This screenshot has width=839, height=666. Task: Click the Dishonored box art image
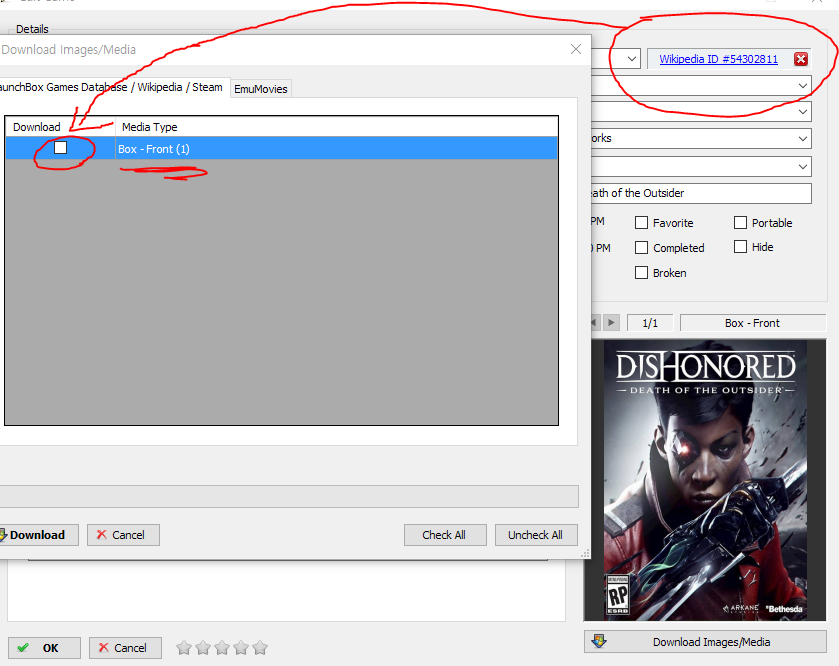click(705, 480)
